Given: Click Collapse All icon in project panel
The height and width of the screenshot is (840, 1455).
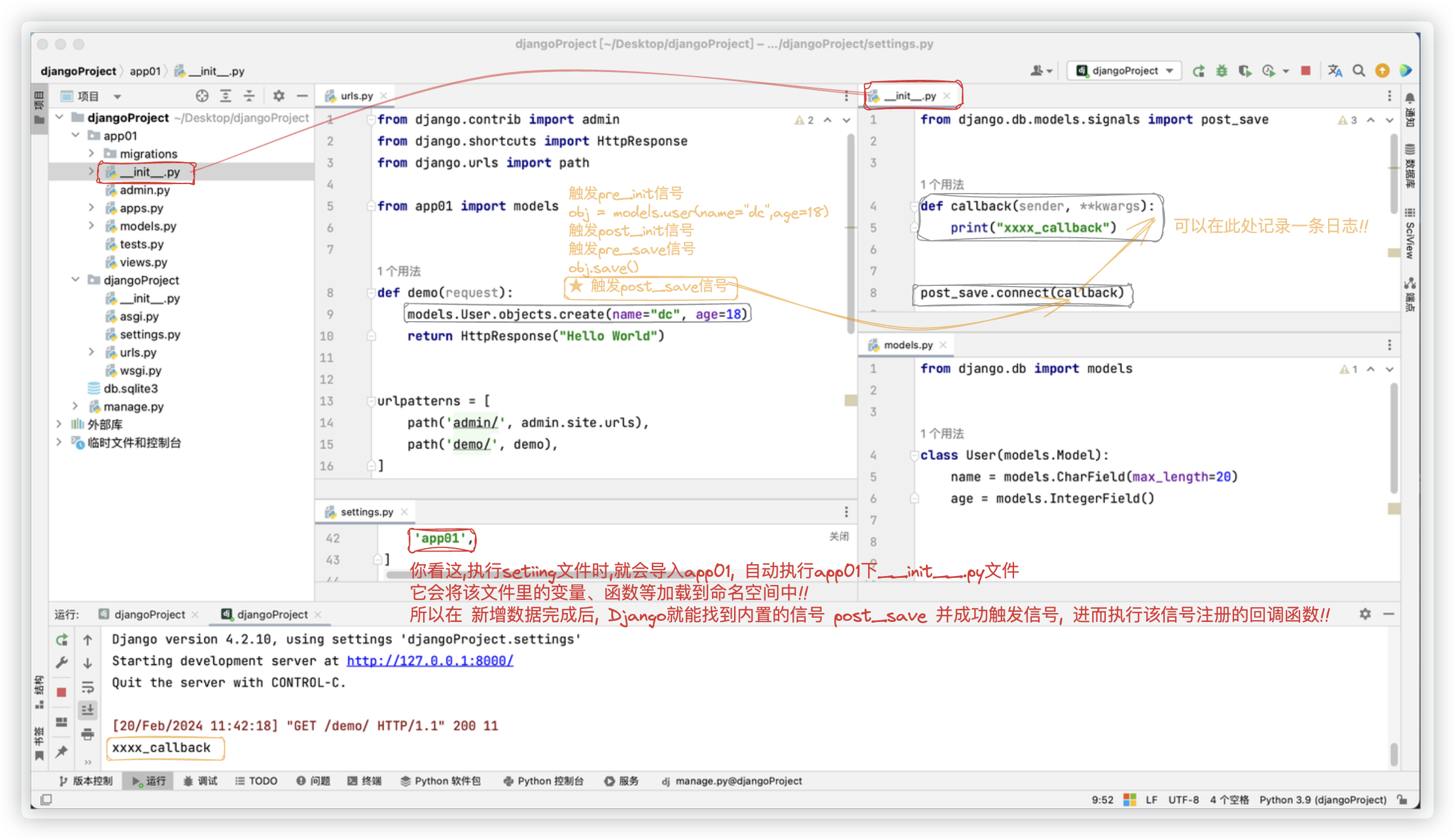Looking at the screenshot, I should (x=249, y=96).
